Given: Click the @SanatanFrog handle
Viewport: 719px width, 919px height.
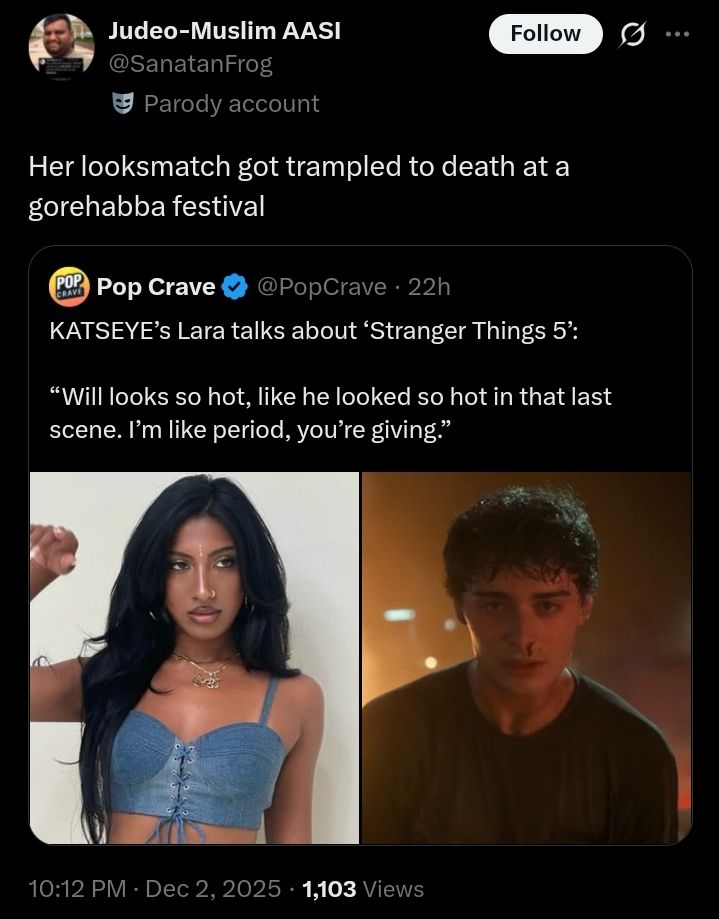Looking at the screenshot, I should tap(190, 65).
